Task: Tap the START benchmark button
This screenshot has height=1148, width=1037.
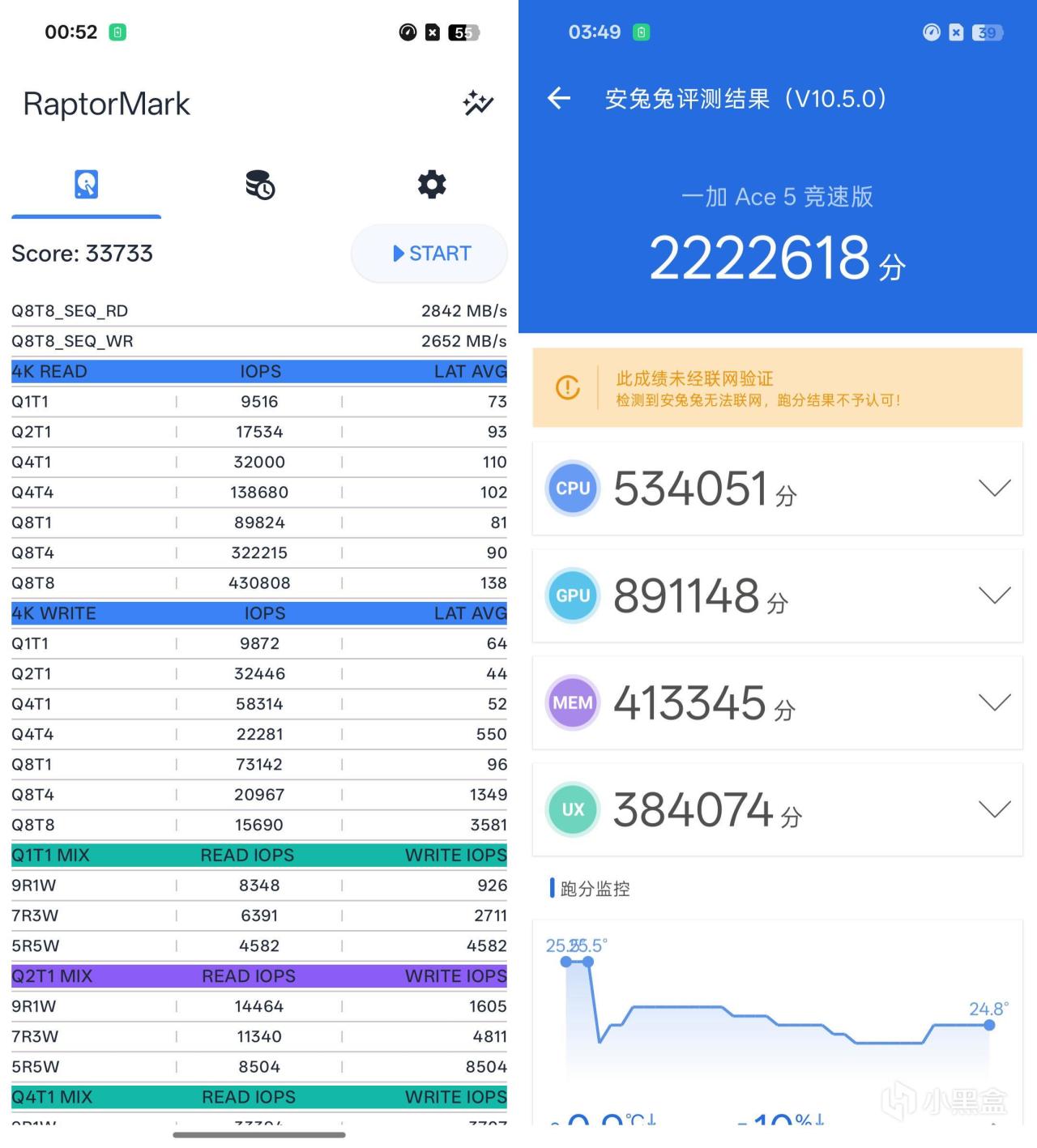Action: click(429, 254)
